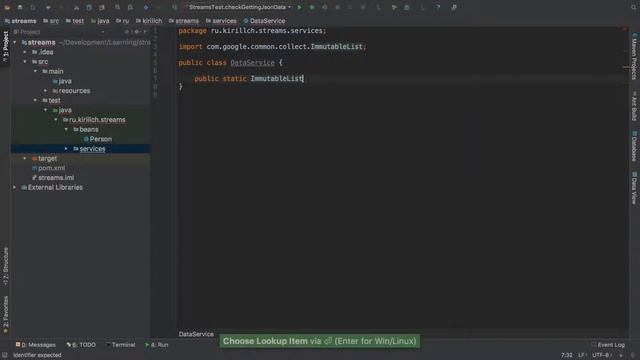Screen dimensions: 640x360
Task: Open the Event Log button
Action: (608, 345)
